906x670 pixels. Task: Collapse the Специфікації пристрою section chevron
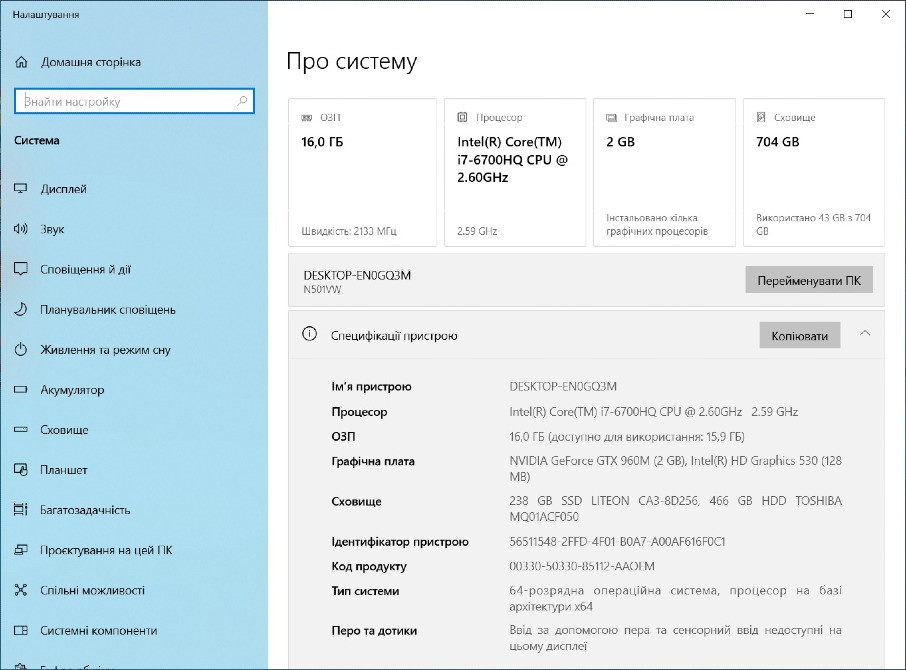coord(865,333)
